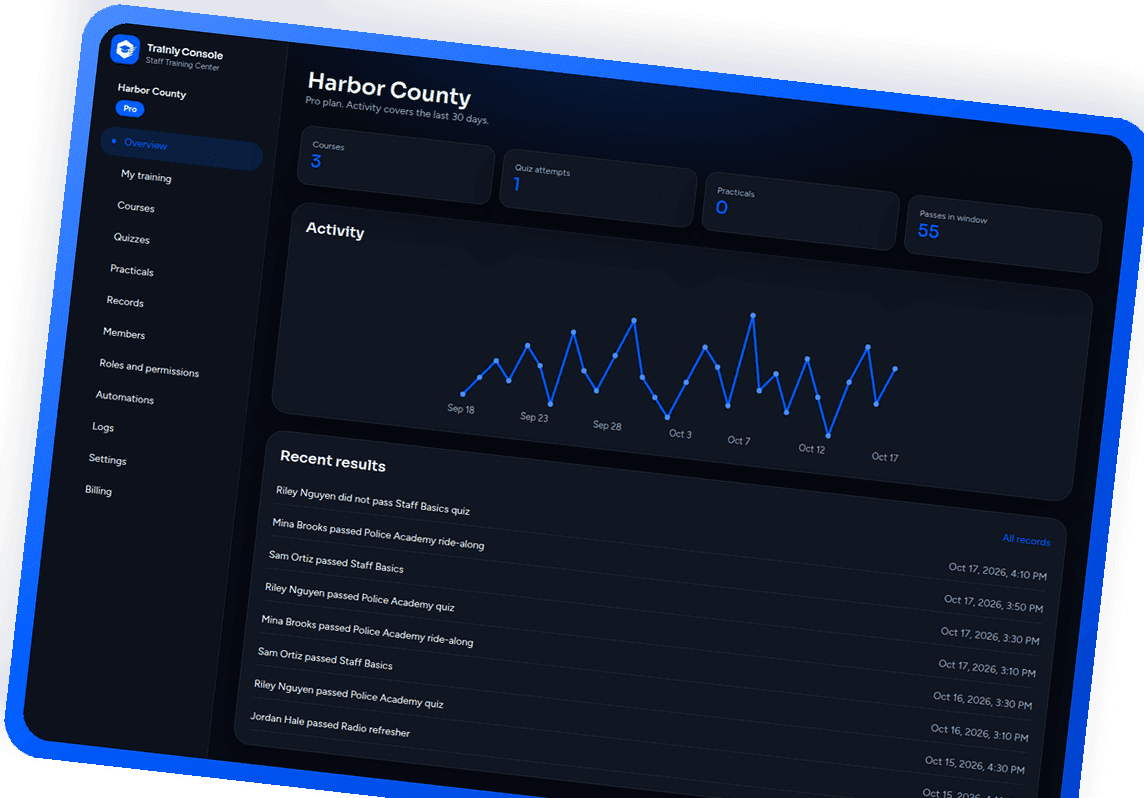This screenshot has height=798, width=1144.
Task: Click the Oct 17 chart axis label
Action: 884,457
